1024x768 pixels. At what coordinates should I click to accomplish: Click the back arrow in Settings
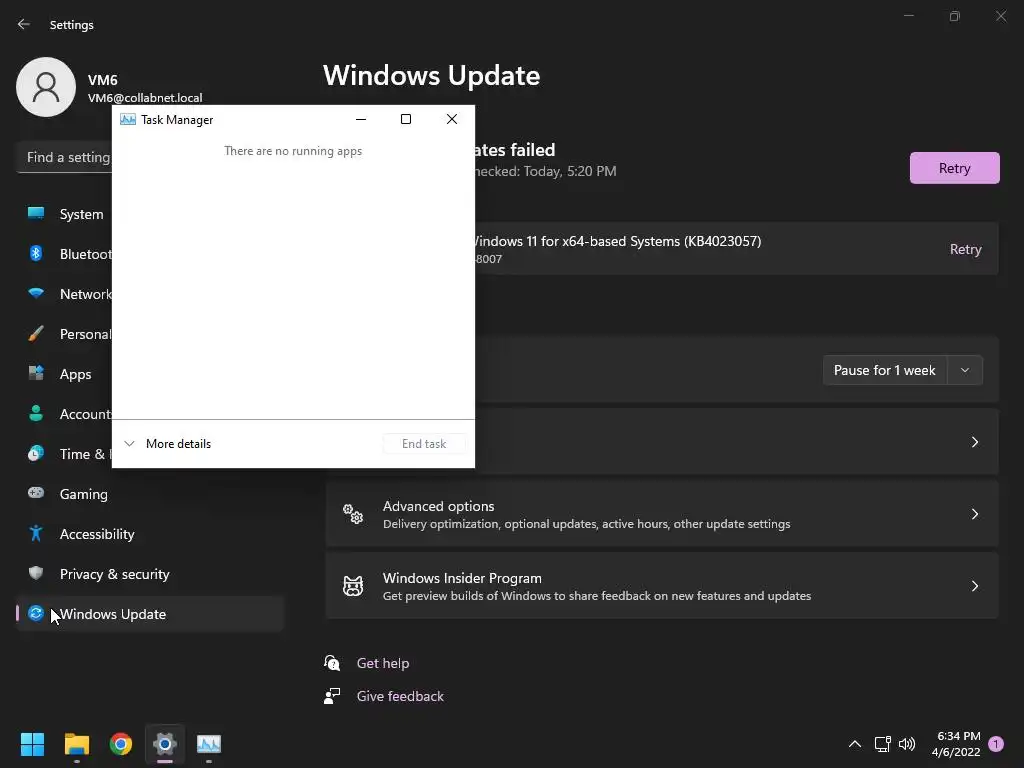tap(24, 24)
